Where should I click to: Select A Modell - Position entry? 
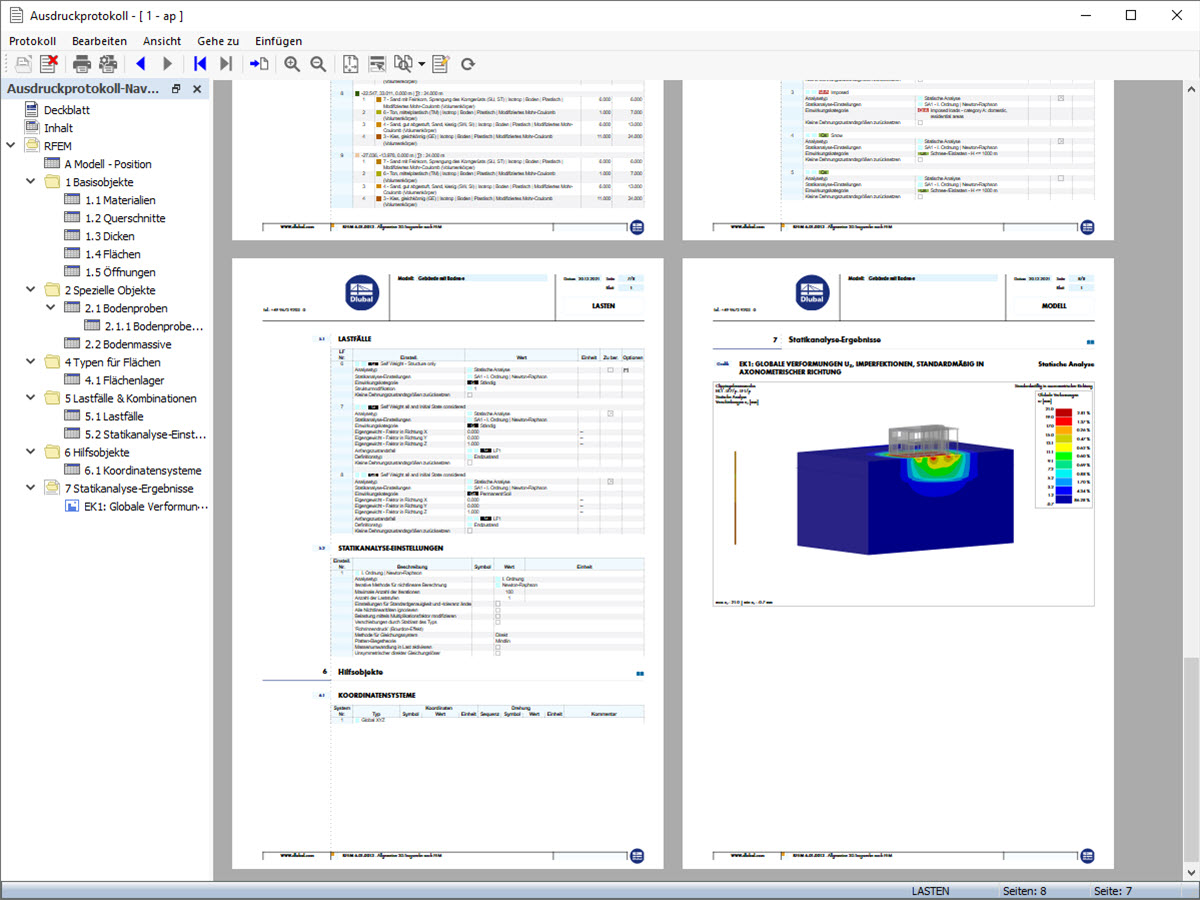click(x=108, y=164)
